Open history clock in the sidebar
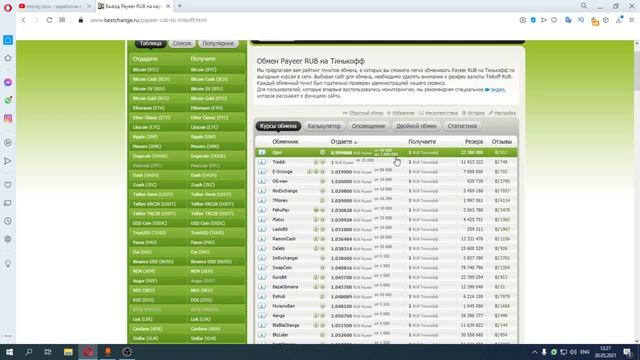The image size is (640, 360). coord(8,221)
